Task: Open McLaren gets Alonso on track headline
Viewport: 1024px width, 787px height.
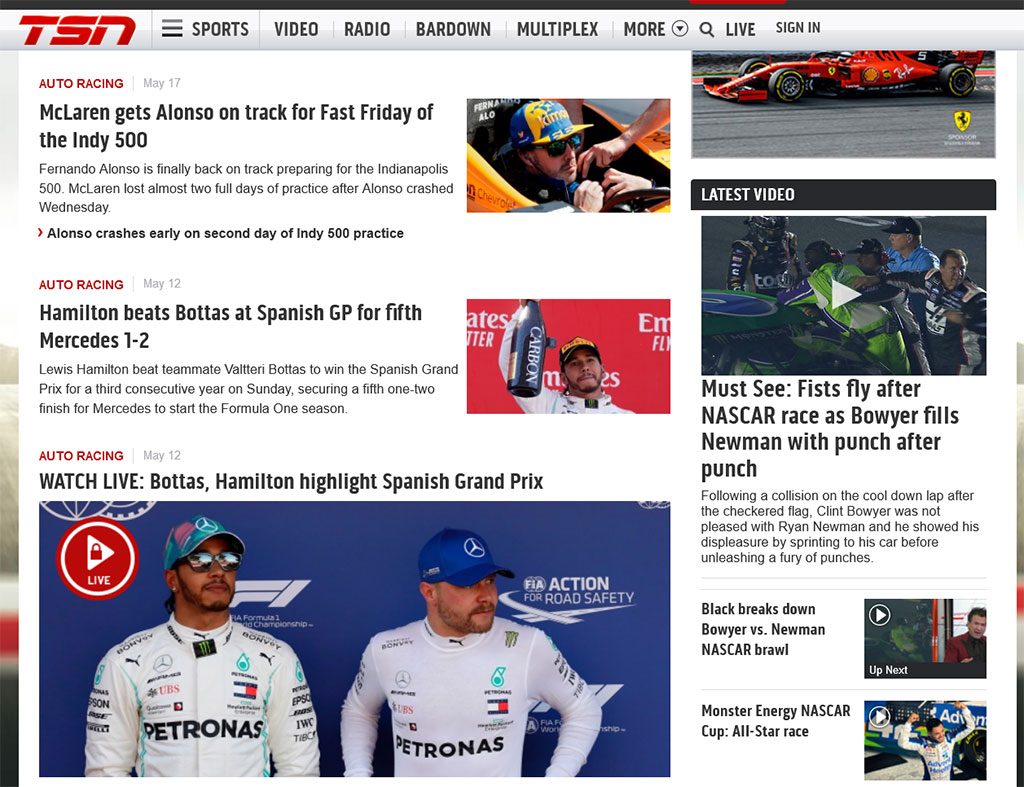Action: click(x=236, y=126)
